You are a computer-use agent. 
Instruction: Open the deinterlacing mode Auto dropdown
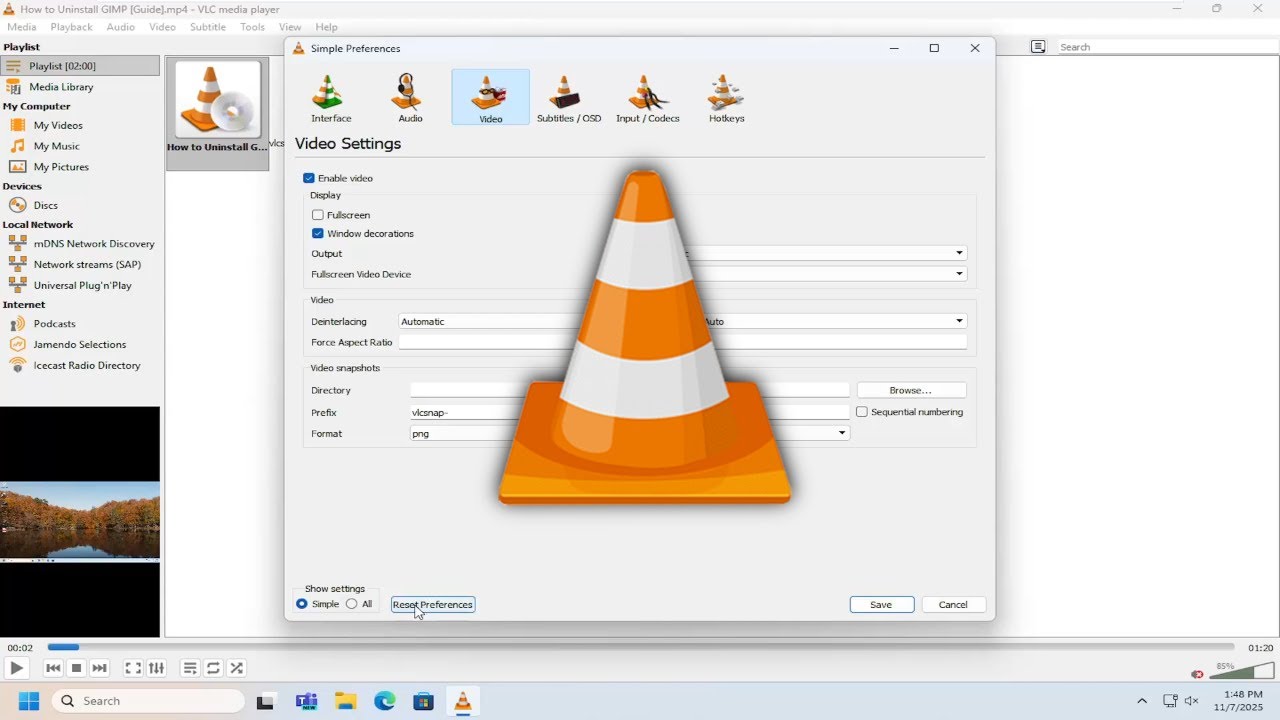(833, 322)
